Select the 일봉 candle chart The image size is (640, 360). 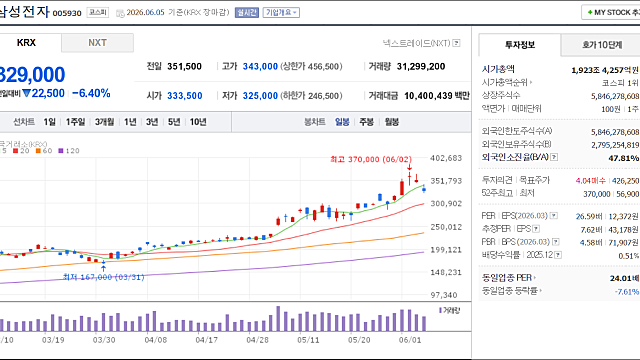coord(342,122)
